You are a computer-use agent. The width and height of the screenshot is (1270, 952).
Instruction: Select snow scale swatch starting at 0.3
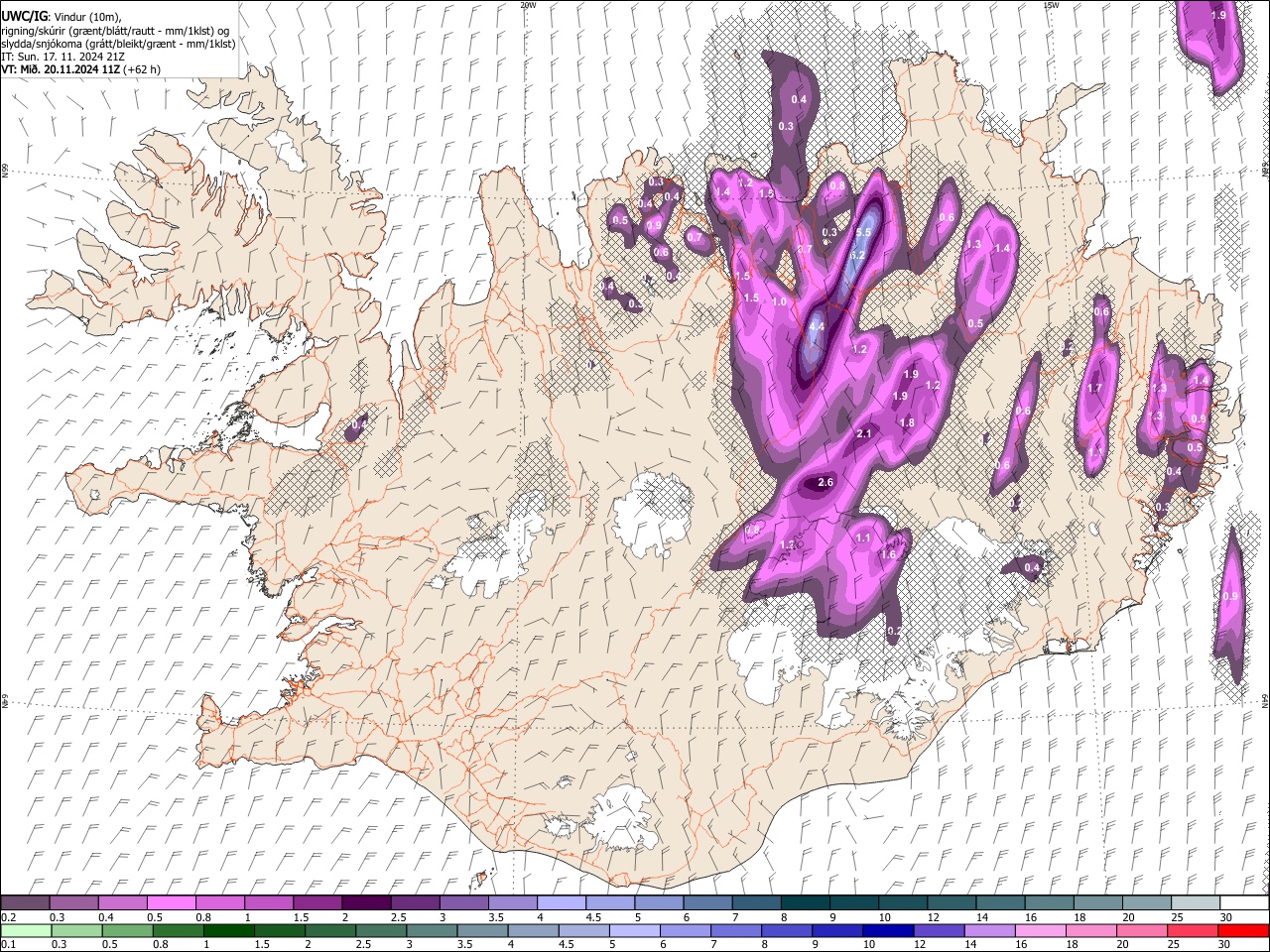pos(73,903)
